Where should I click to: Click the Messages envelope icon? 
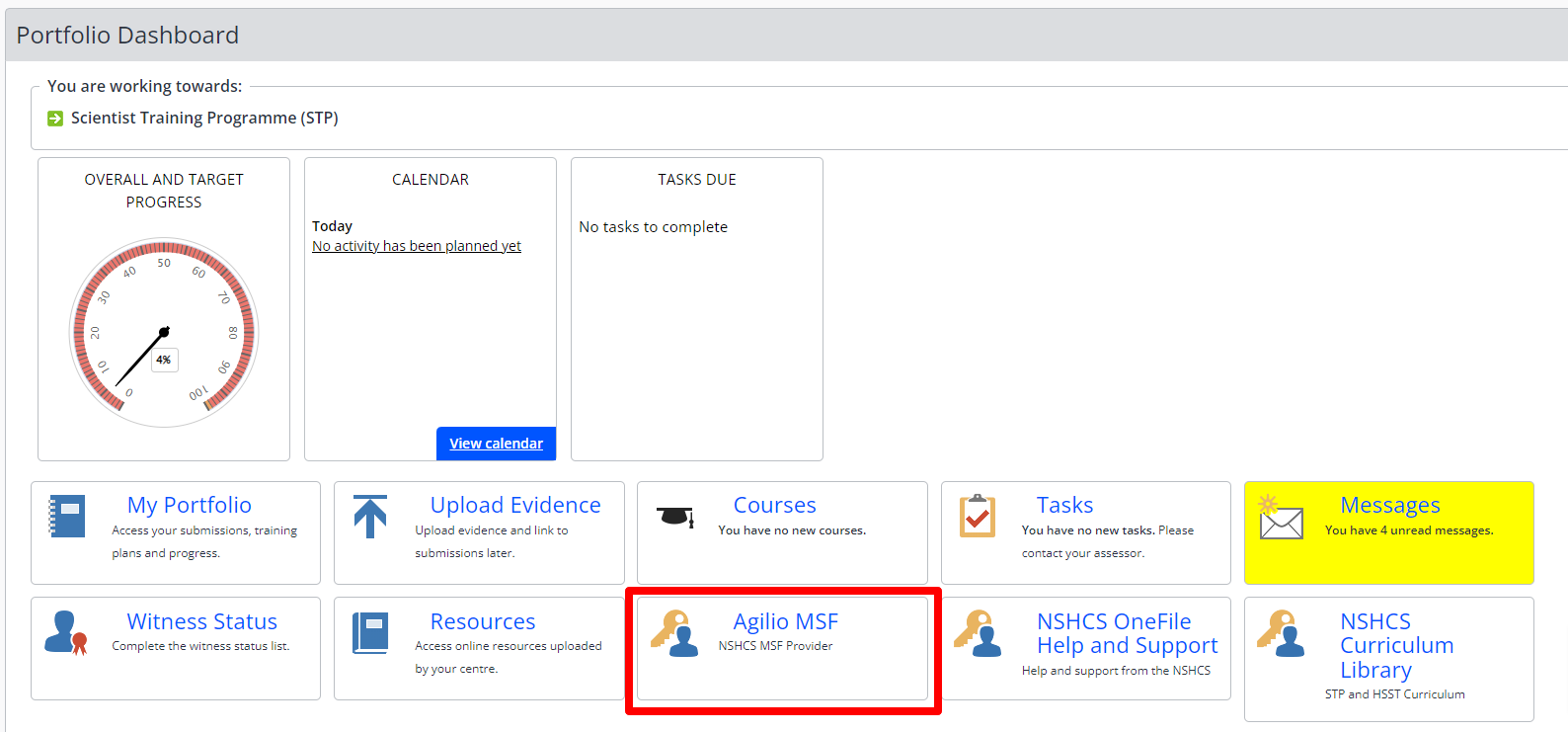[1281, 517]
